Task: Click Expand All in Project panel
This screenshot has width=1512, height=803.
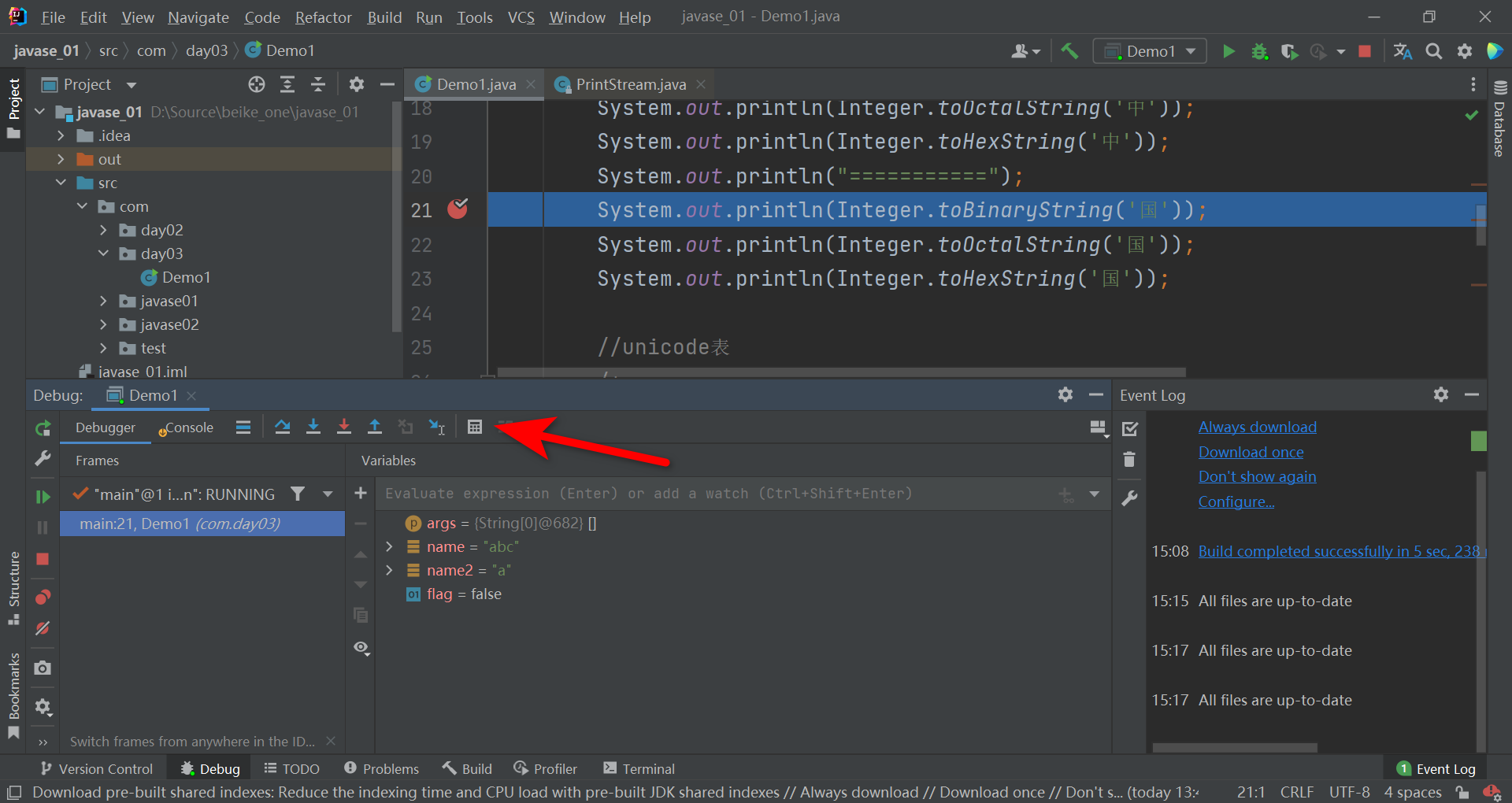Action: 287,84
